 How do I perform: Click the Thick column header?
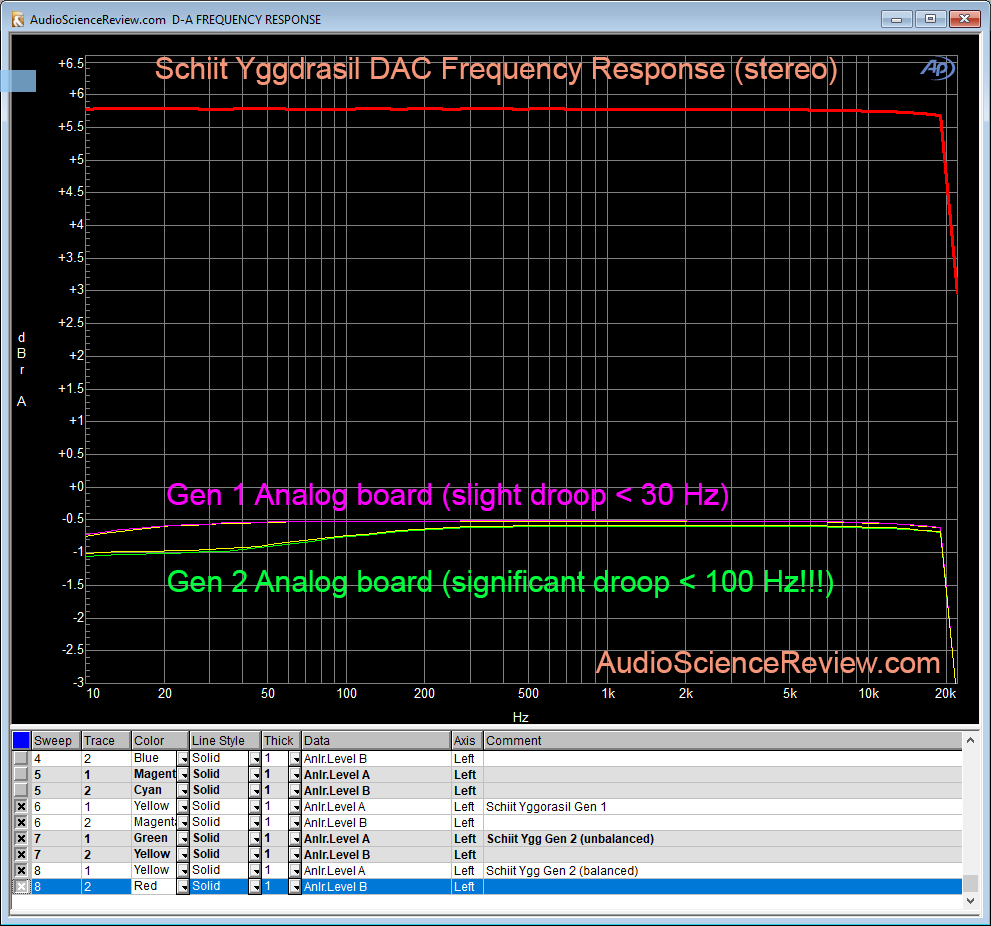pyautogui.click(x=281, y=740)
